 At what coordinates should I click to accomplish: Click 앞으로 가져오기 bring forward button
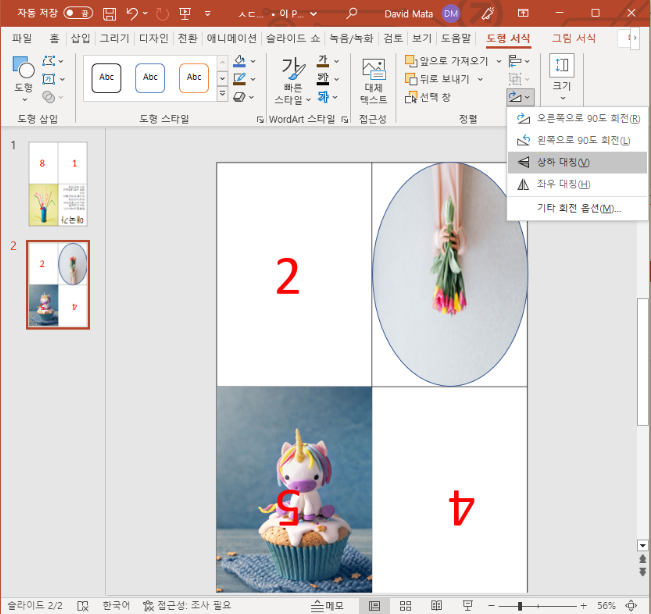[x=446, y=61]
